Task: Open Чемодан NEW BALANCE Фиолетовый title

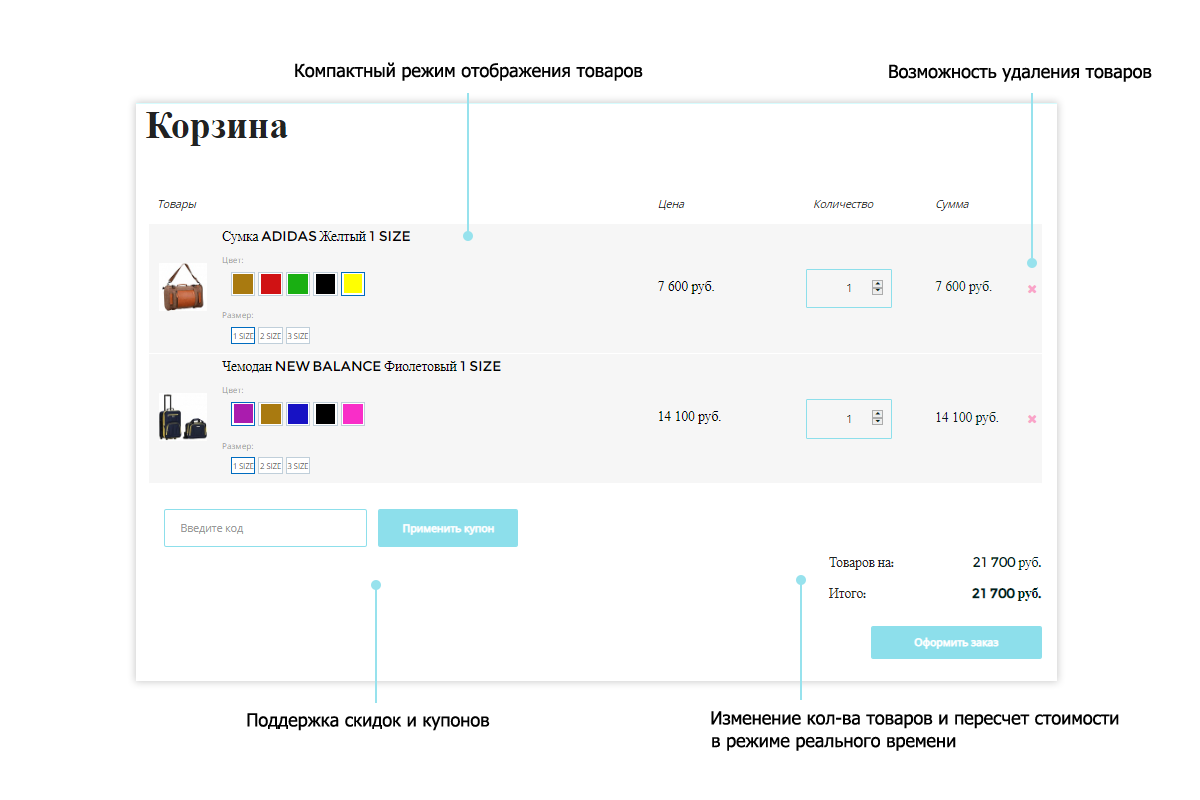Action: (x=361, y=367)
